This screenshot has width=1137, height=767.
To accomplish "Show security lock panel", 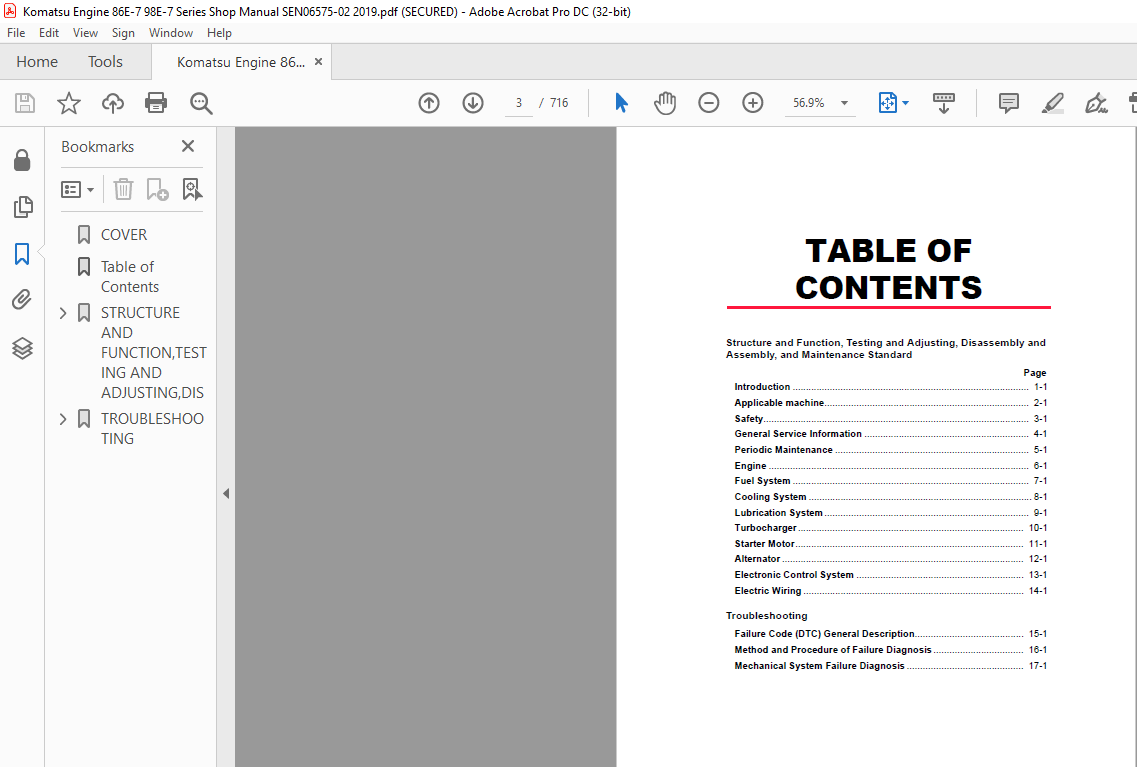I will click(22, 160).
